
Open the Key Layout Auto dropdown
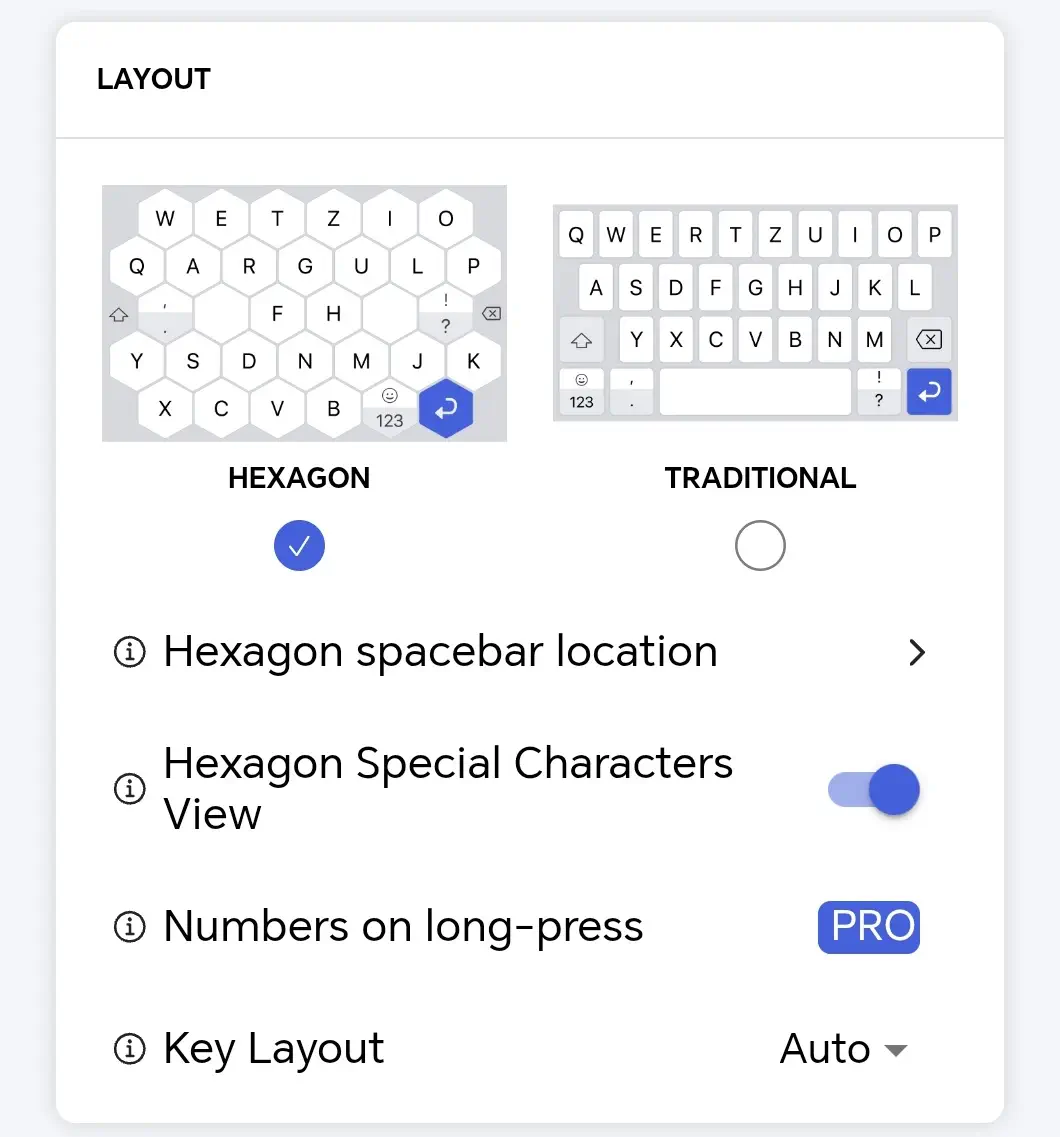pyautogui.click(x=844, y=1049)
